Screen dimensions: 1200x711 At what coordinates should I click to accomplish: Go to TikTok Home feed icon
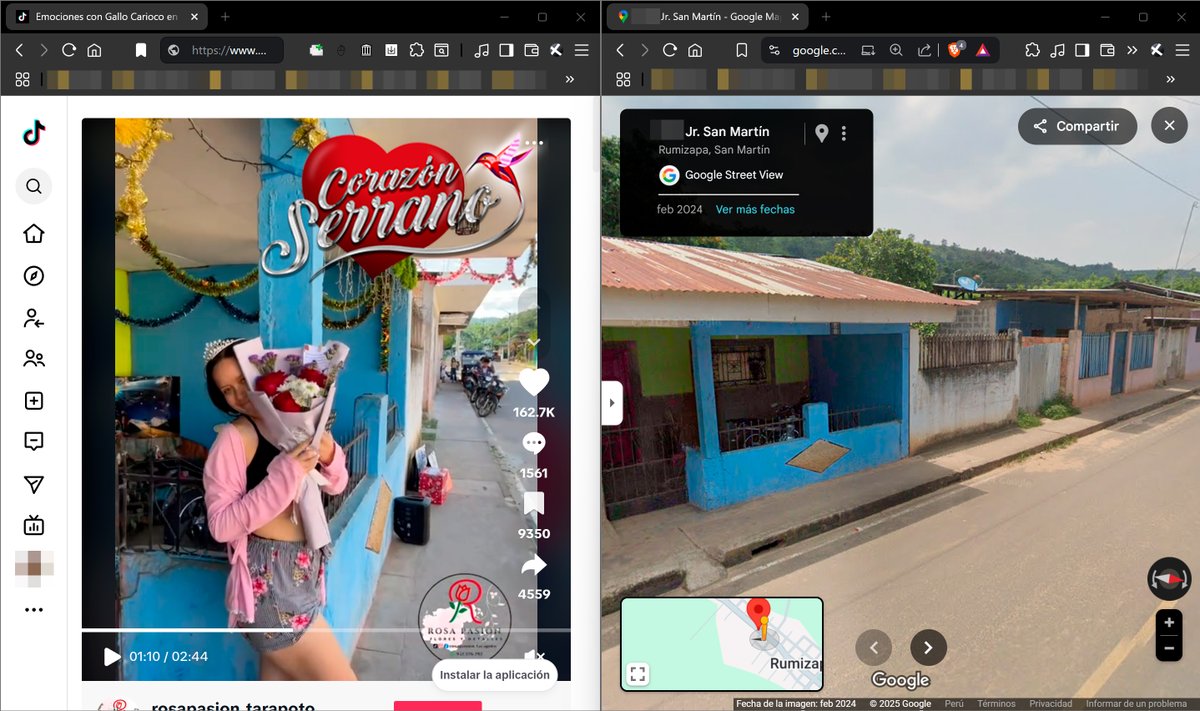coord(34,234)
